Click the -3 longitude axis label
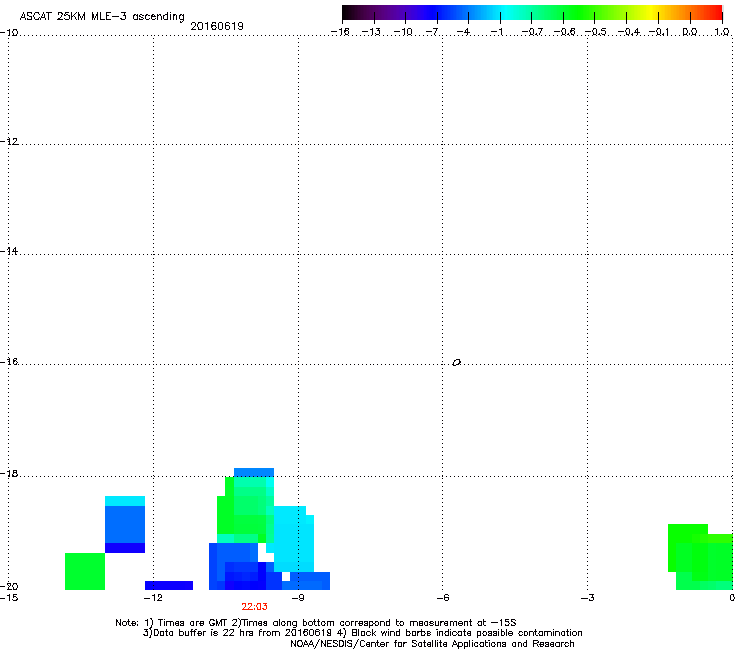This screenshot has width=740, height=650. click(x=588, y=598)
